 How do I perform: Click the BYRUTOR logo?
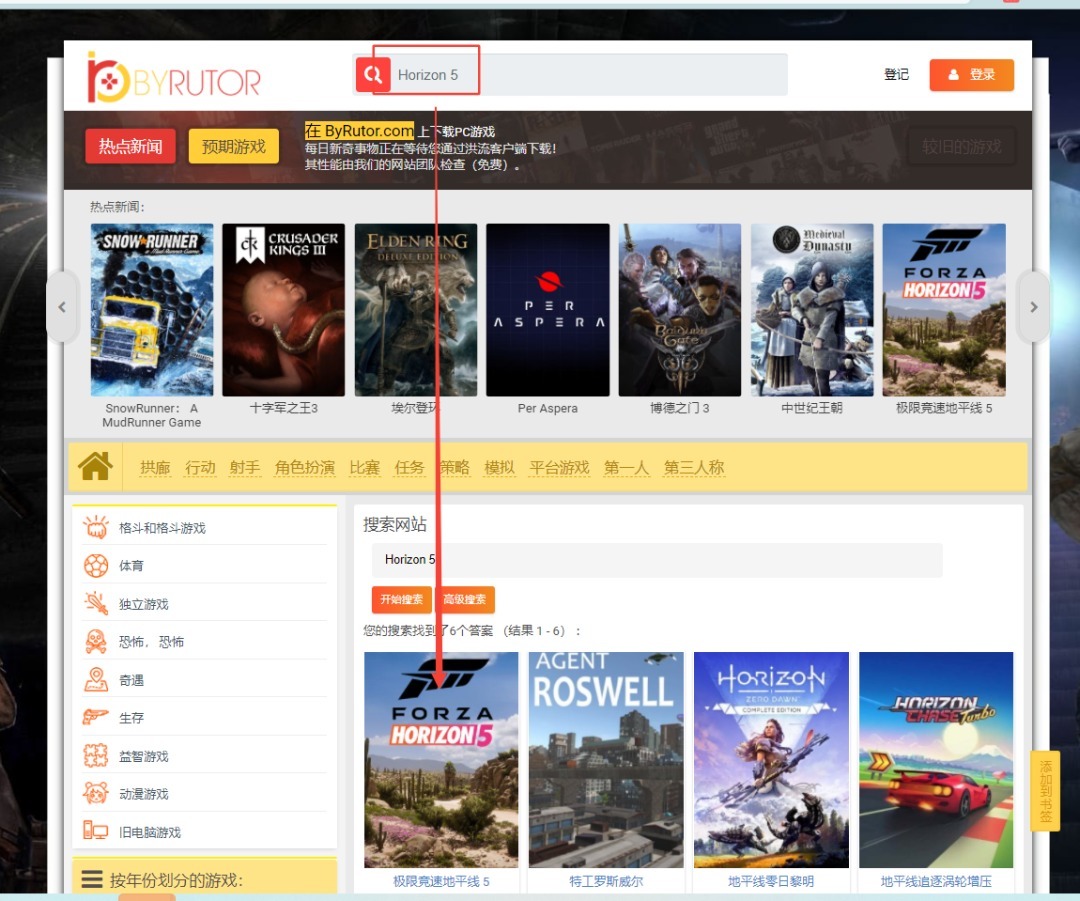pos(174,78)
